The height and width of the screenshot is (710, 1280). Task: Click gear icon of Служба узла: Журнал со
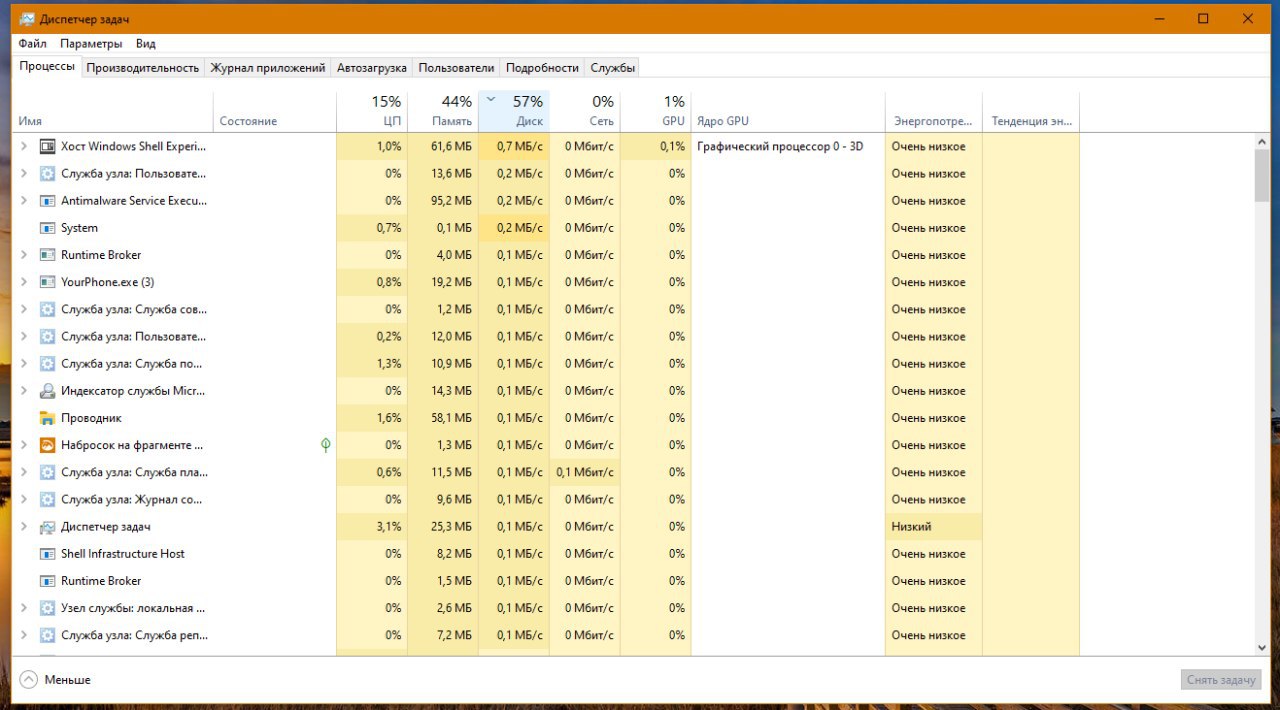pyautogui.click(x=47, y=499)
